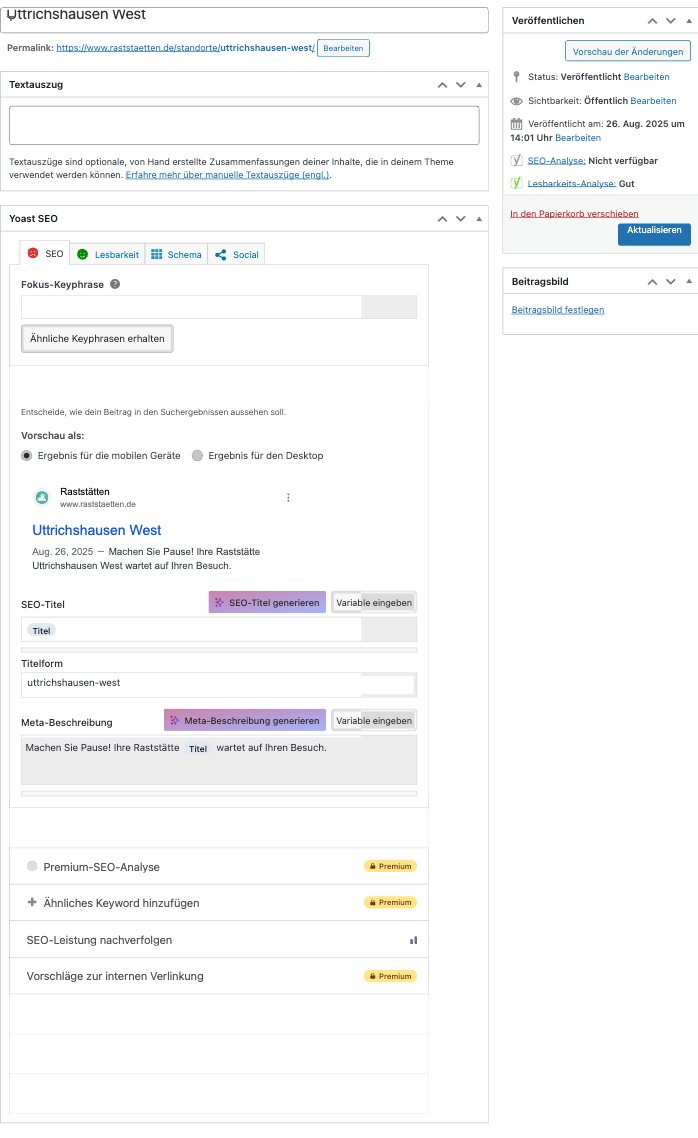Image resolution: width=698 pixels, height=1138 pixels.
Task: Open the Schema tab
Action: tap(175, 254)
